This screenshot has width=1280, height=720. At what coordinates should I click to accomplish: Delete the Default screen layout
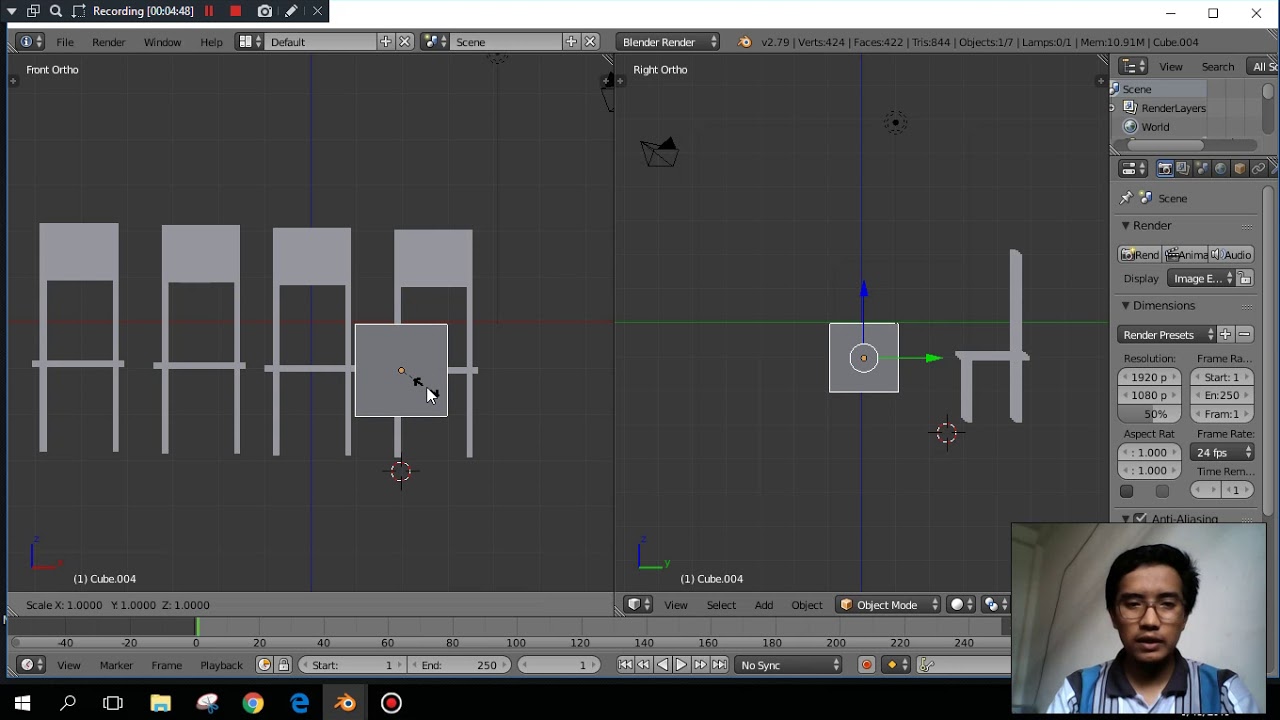point(404,42)
